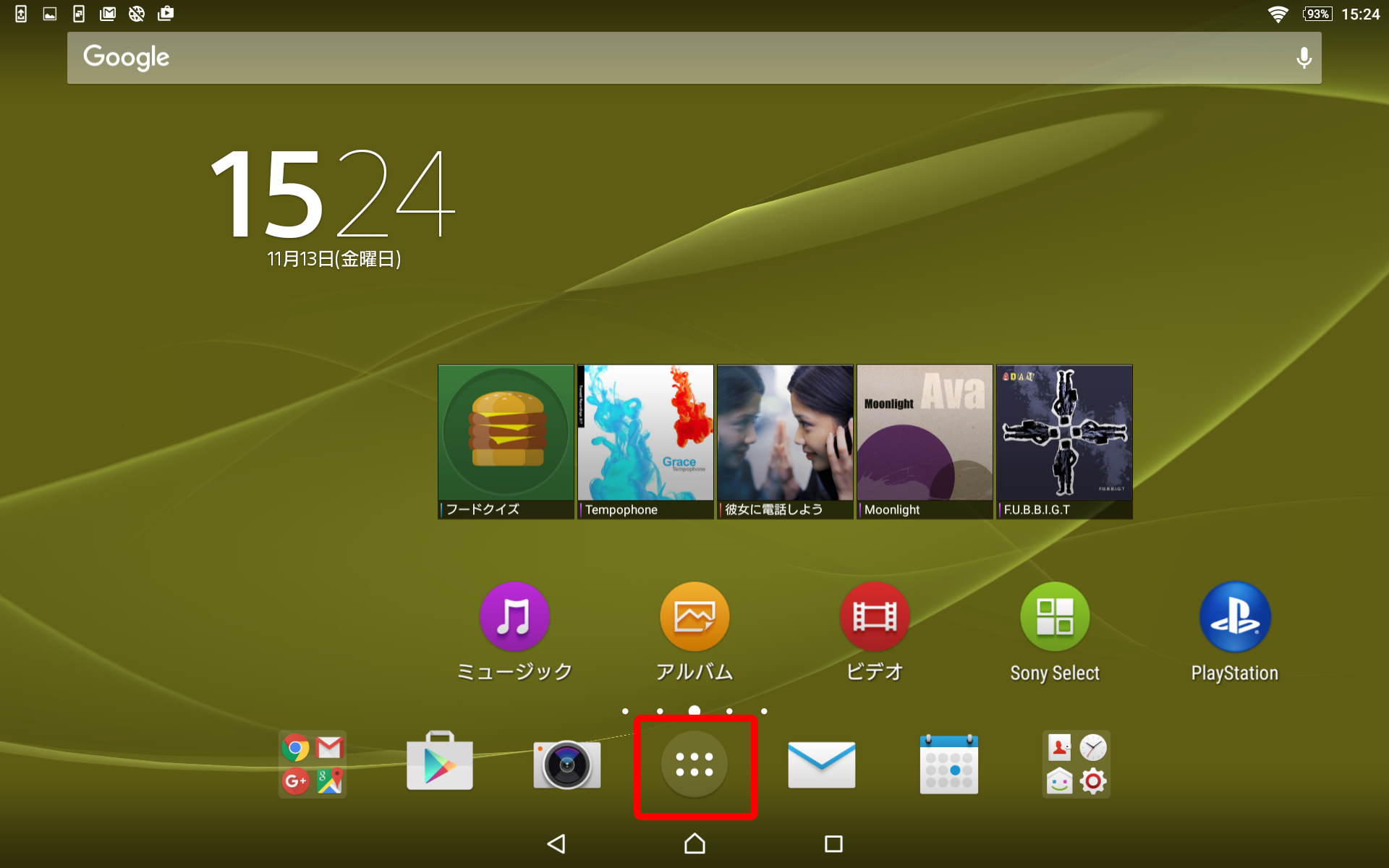Tap the Play Store update notification icon
Viewport: 1389px width, 868px height.
point(166,14)
